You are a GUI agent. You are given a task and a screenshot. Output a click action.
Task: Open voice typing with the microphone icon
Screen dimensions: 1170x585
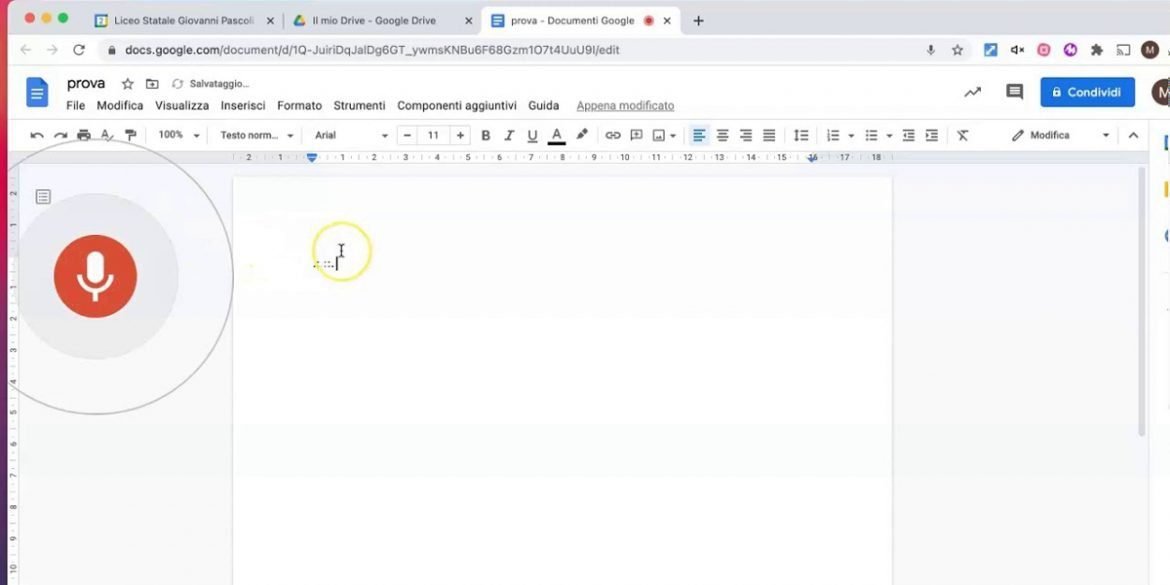click(95, 275)
